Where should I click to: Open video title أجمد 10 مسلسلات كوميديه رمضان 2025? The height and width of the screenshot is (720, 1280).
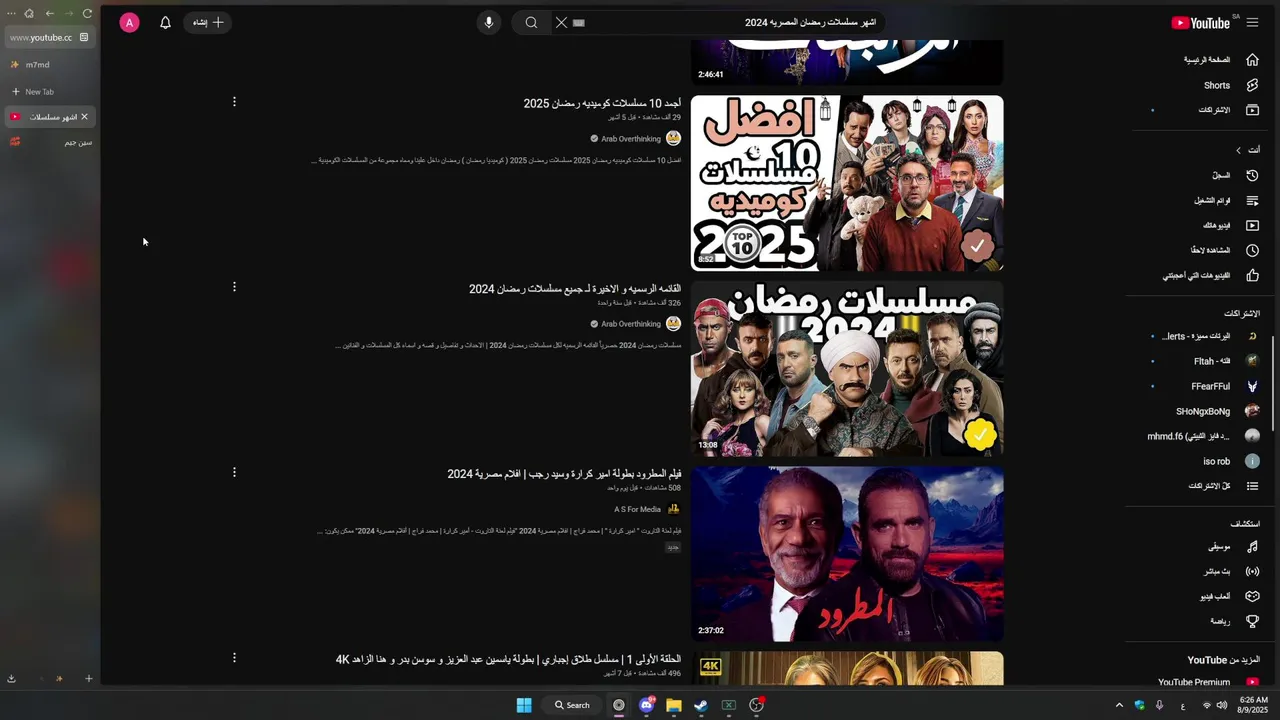(x=602, y=103)
